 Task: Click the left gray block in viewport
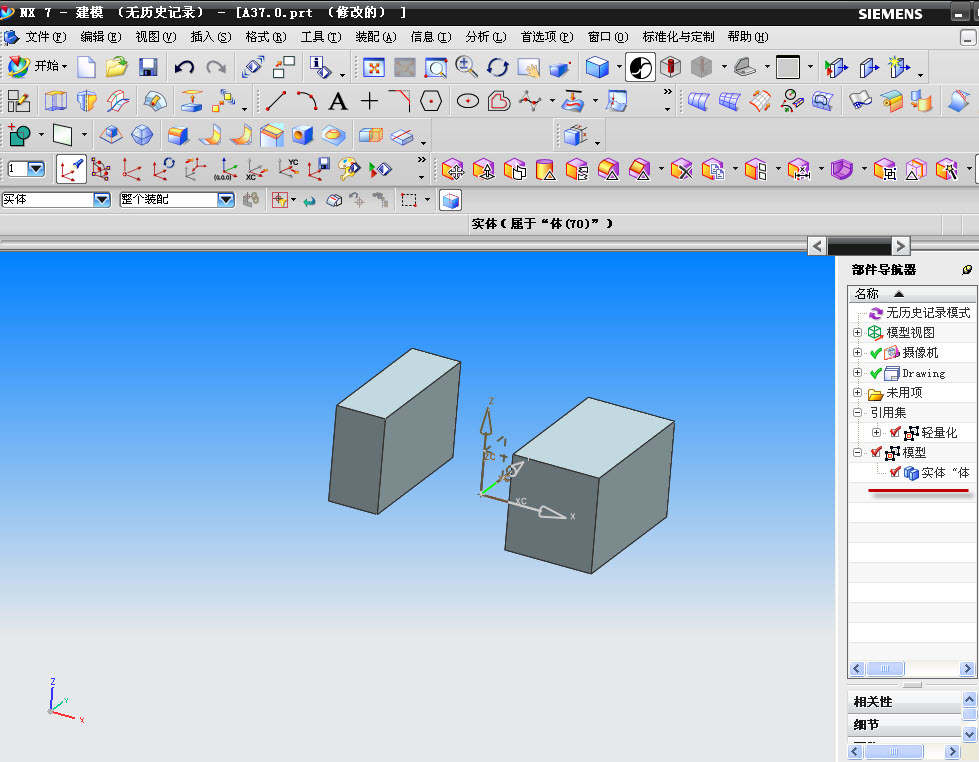(395, 432)
